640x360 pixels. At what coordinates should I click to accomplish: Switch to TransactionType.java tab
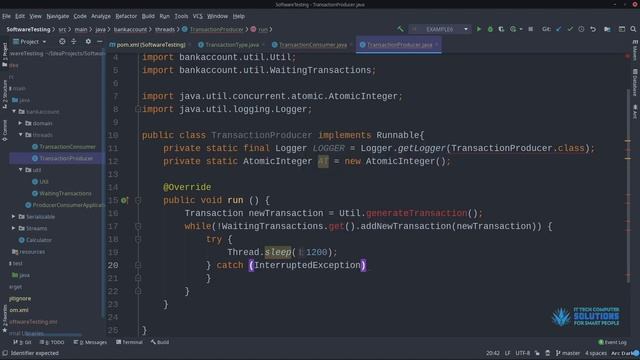(232, 45)
